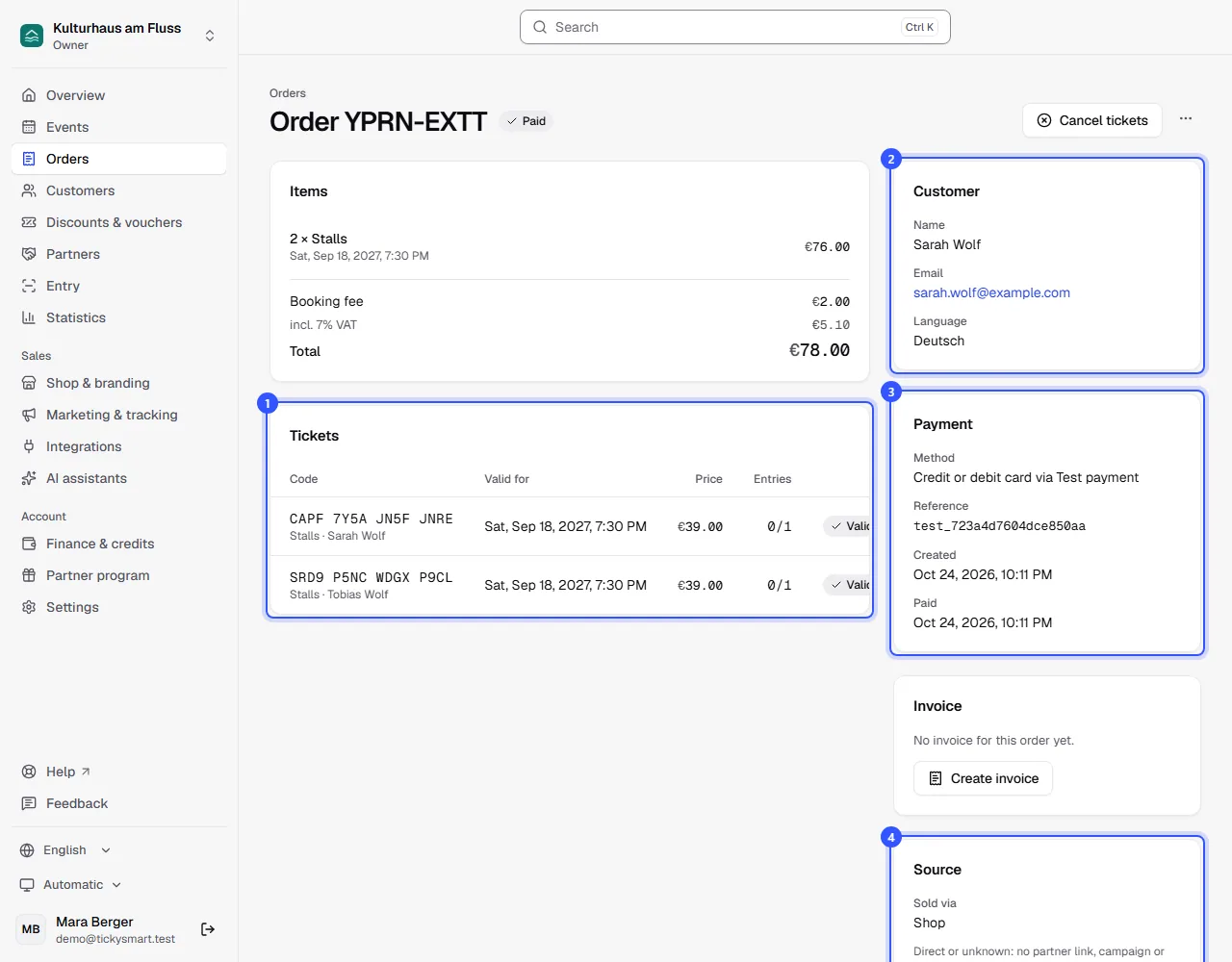Click the log out icon beside Mara Berger
The width and height of the screenshot is (1232, 962).
(208, 929)
